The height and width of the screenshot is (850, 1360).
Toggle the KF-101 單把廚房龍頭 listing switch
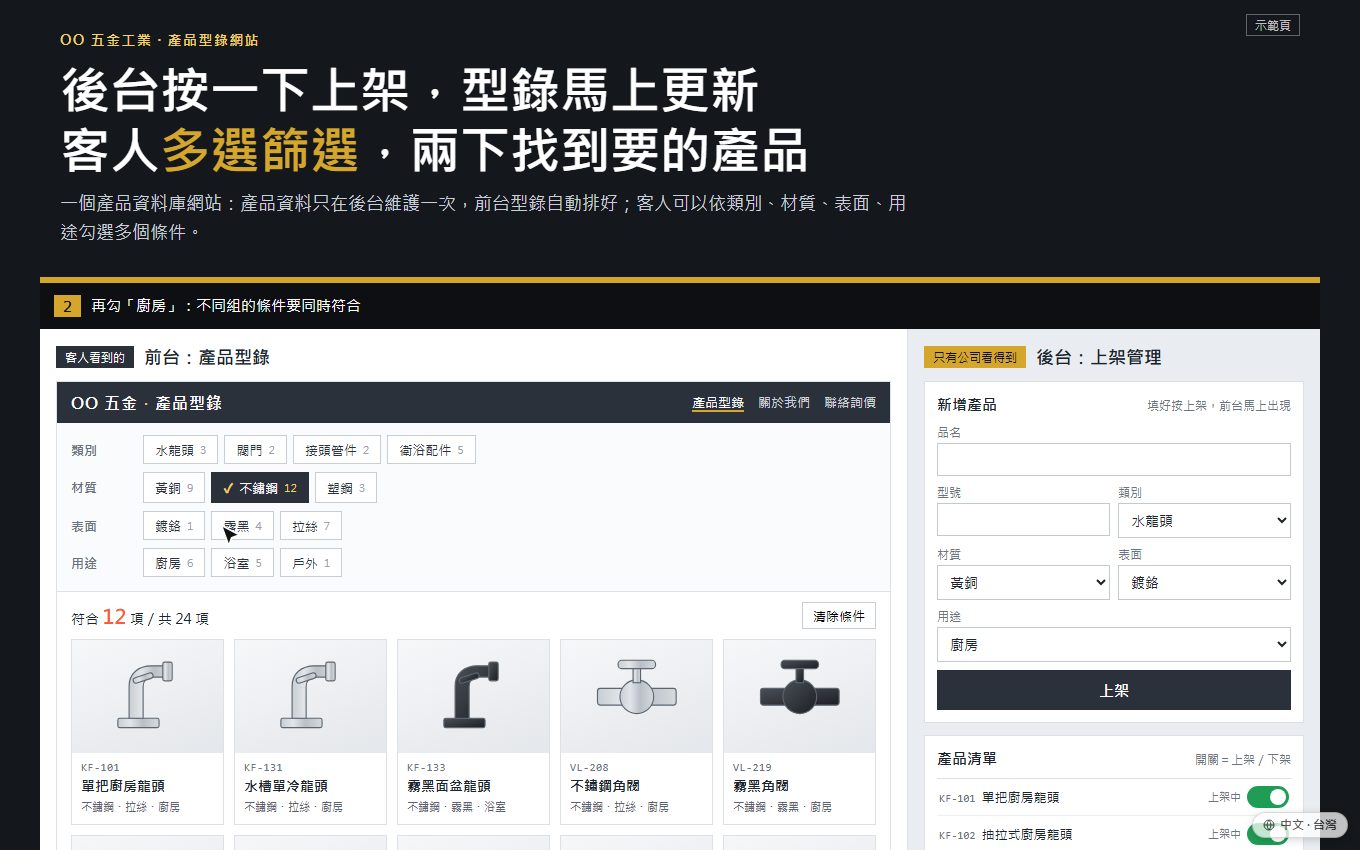click(x=1267, y=797)
